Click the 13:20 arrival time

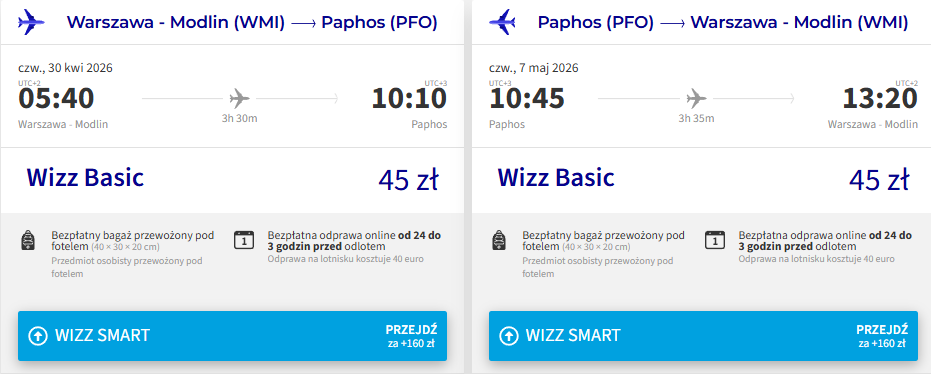click(x=880, y=99)
